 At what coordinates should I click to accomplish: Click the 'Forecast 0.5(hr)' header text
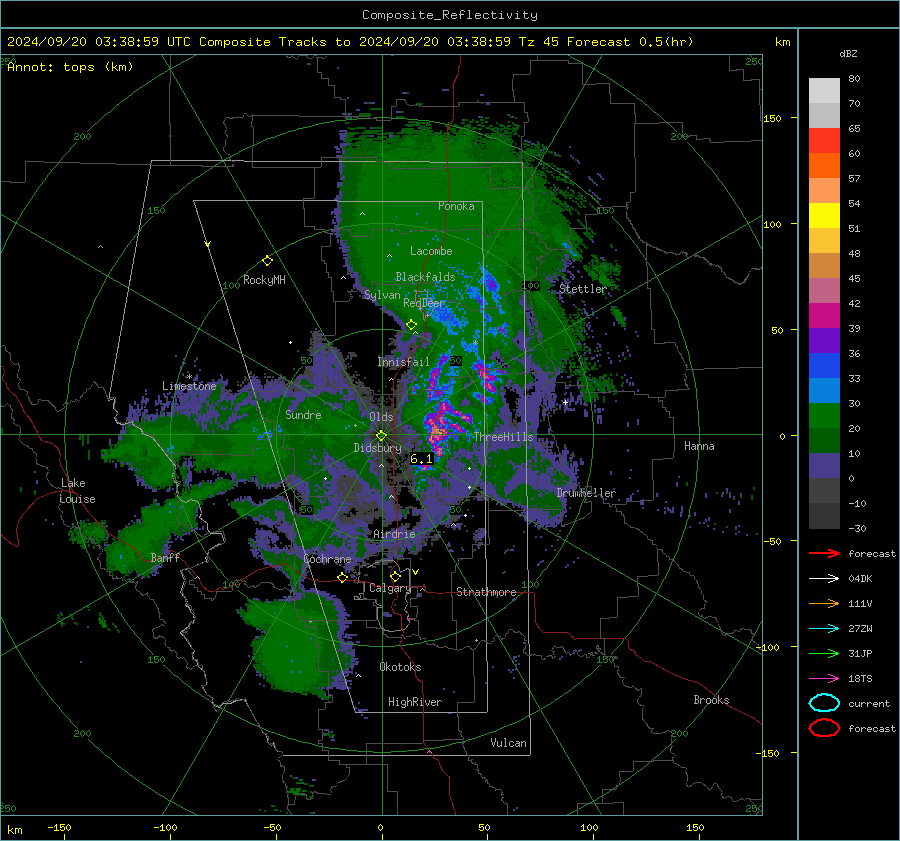click(630, 42)
